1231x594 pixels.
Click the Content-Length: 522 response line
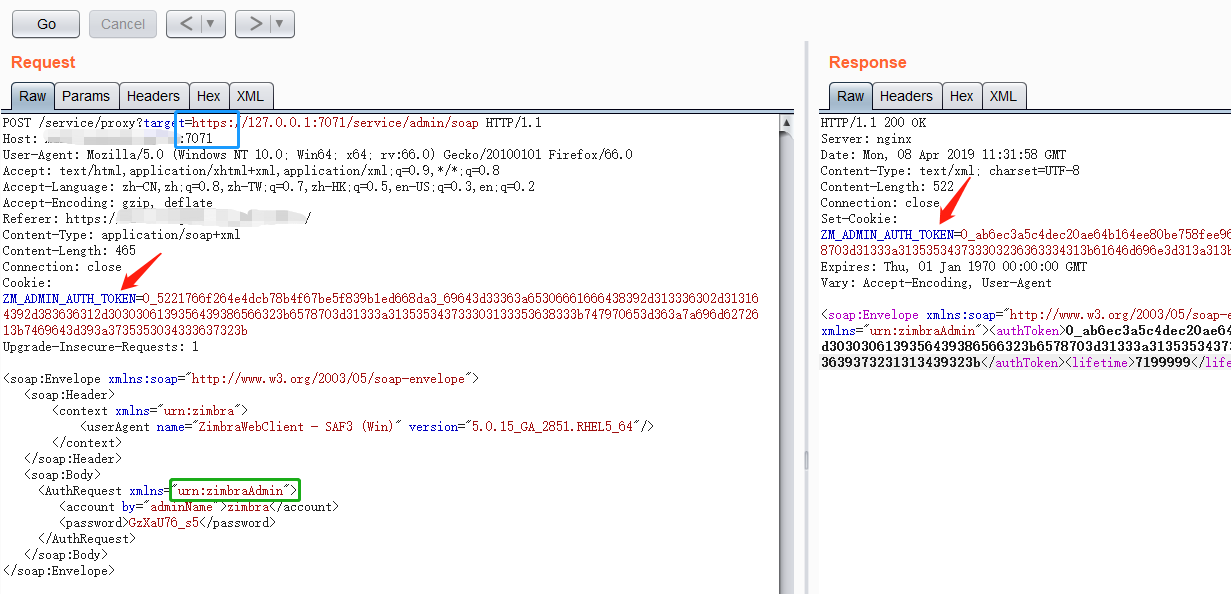coord(887,187)
